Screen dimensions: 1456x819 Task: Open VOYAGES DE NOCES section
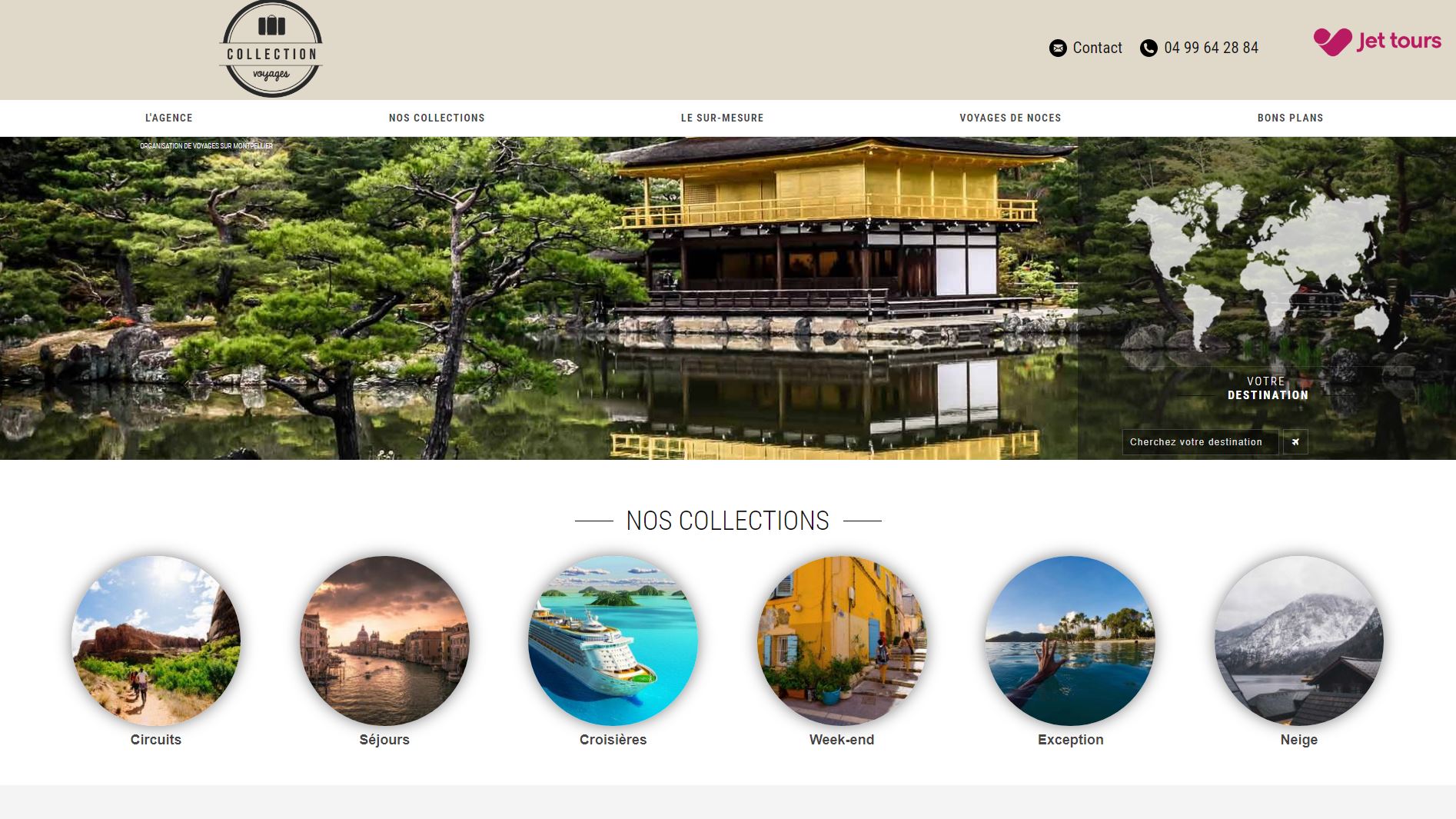click(1010, 118)
